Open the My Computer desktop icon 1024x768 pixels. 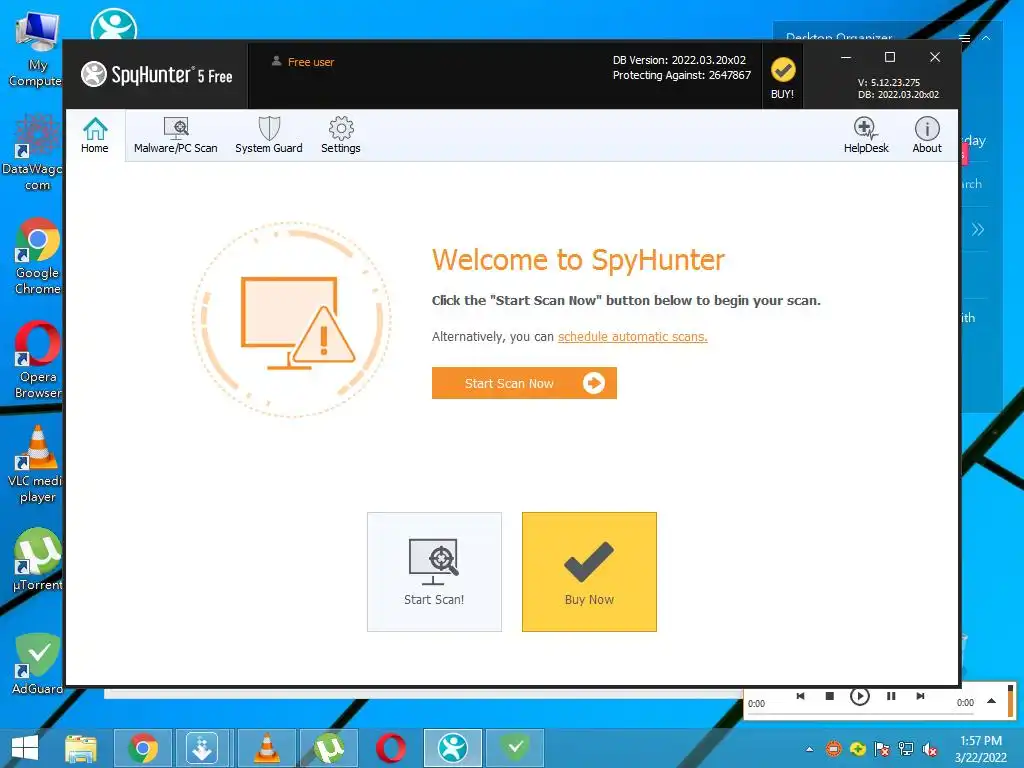coord(37,51)
